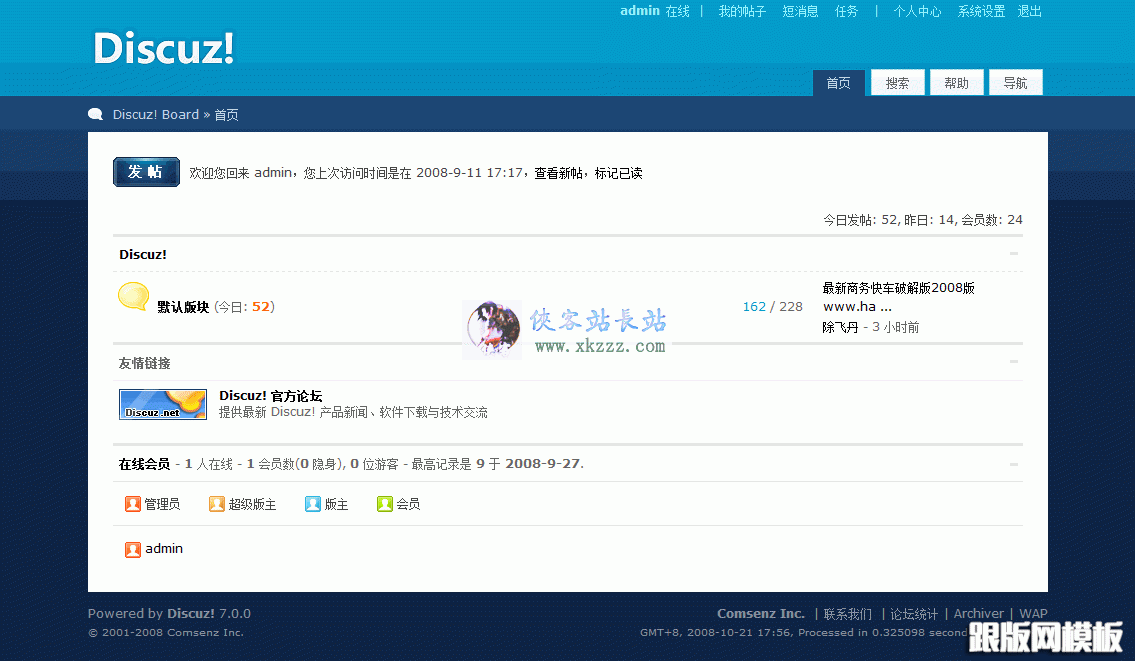Switch to the 首页 tab
The height and width of the screenshot is (661, 1135).
[x=838, y=83]
